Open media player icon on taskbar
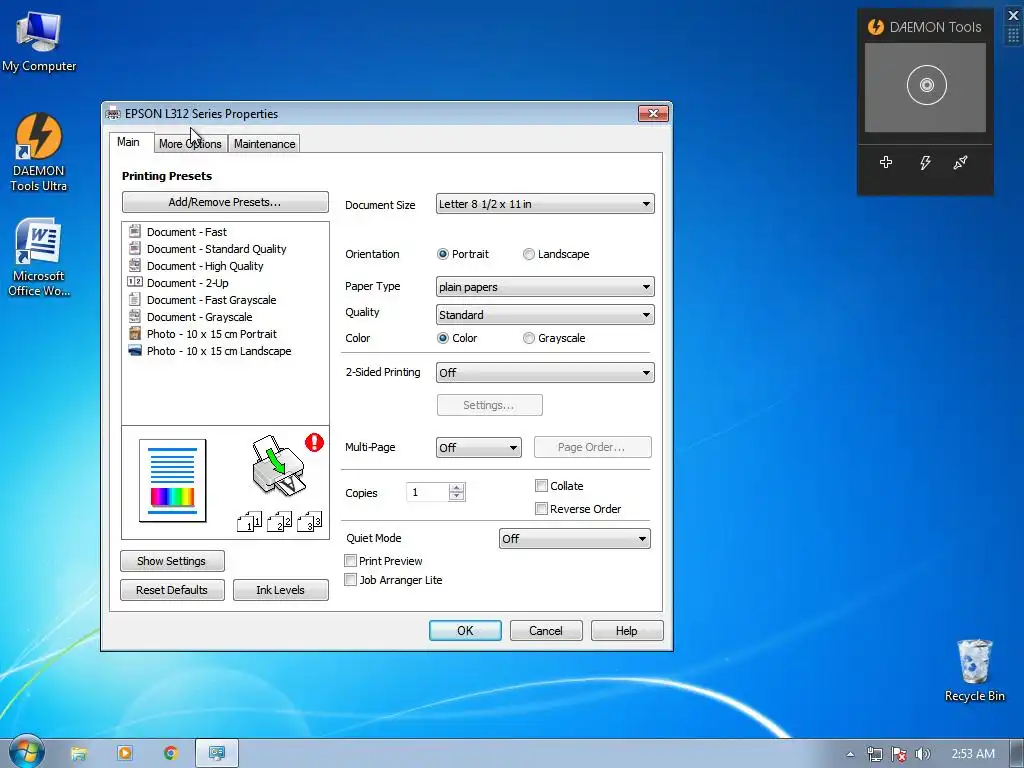The width and height of the screenshot is (1024, 768). tap(125, 753)
